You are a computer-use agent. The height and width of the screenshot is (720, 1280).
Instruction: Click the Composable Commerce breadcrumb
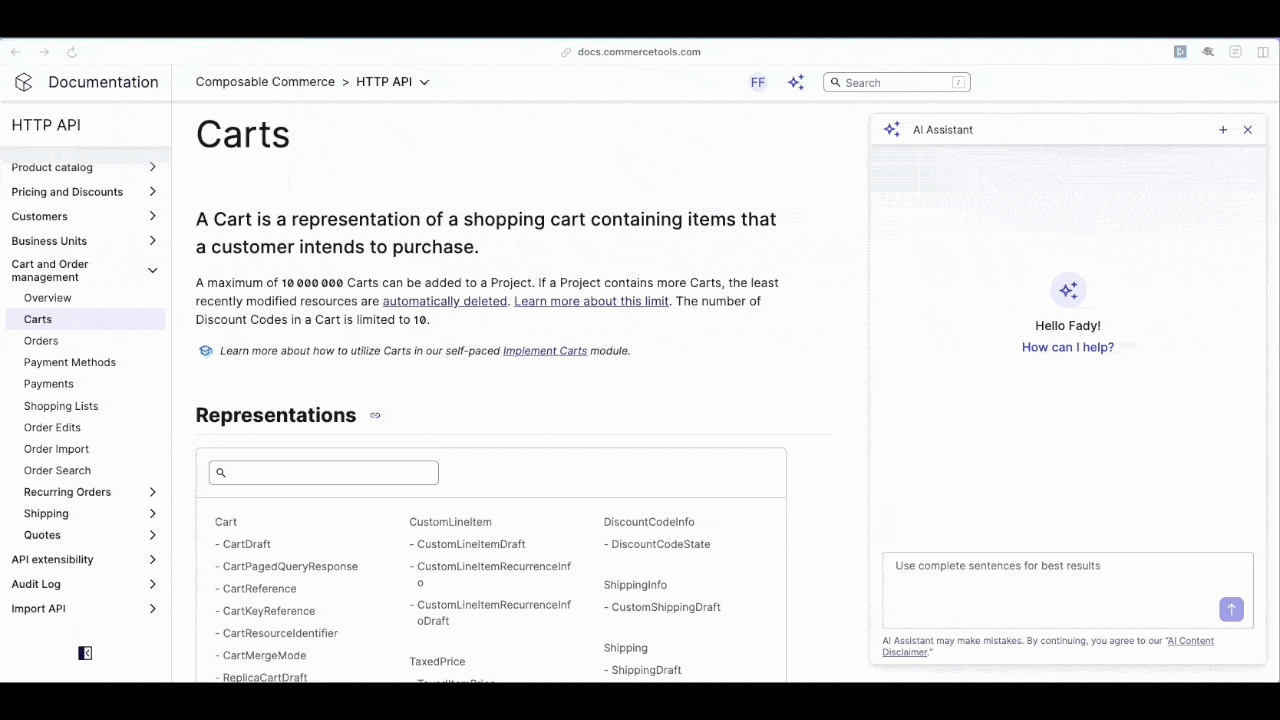pos(265,82)
